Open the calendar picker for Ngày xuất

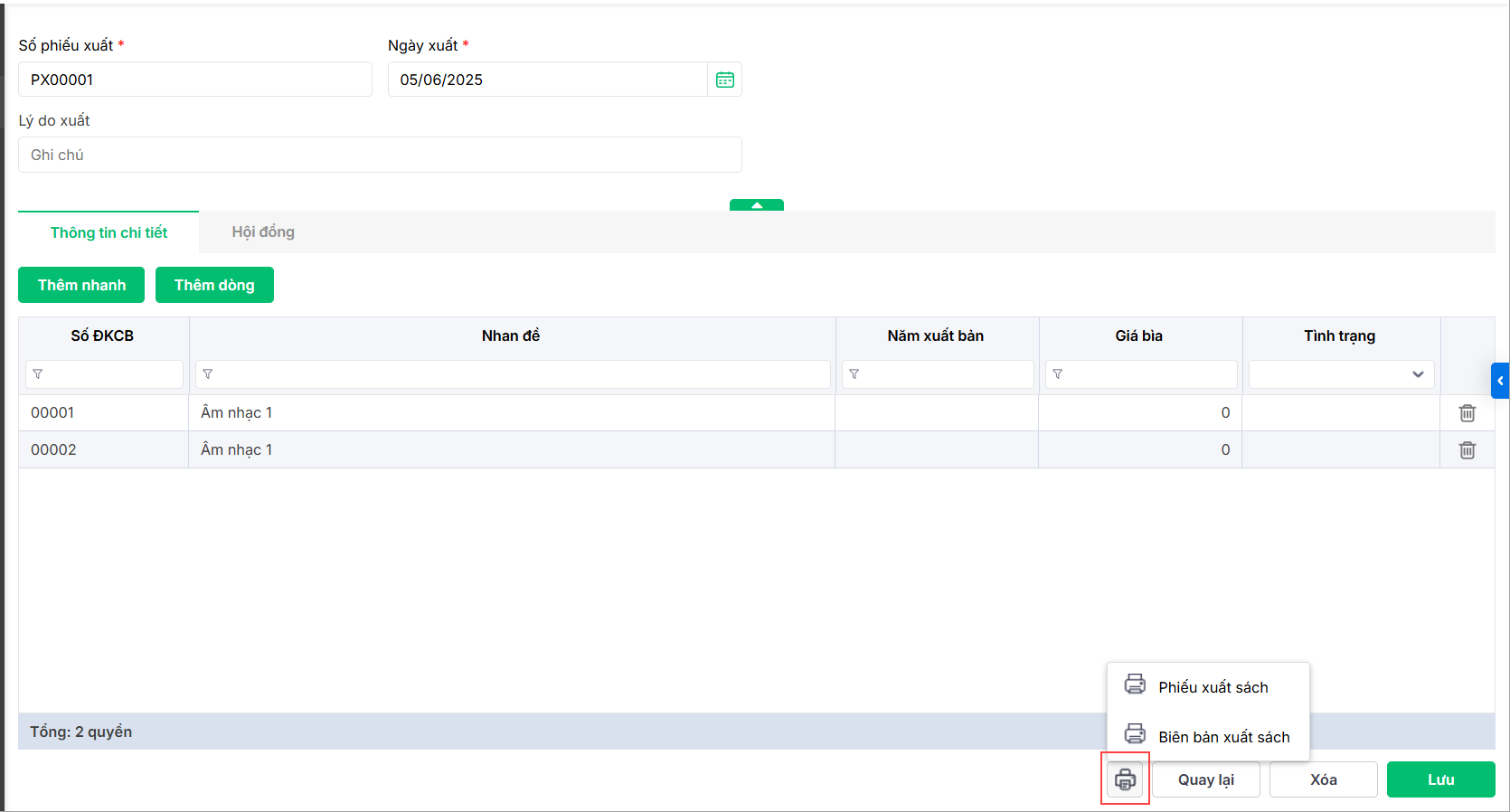point(724,80)
